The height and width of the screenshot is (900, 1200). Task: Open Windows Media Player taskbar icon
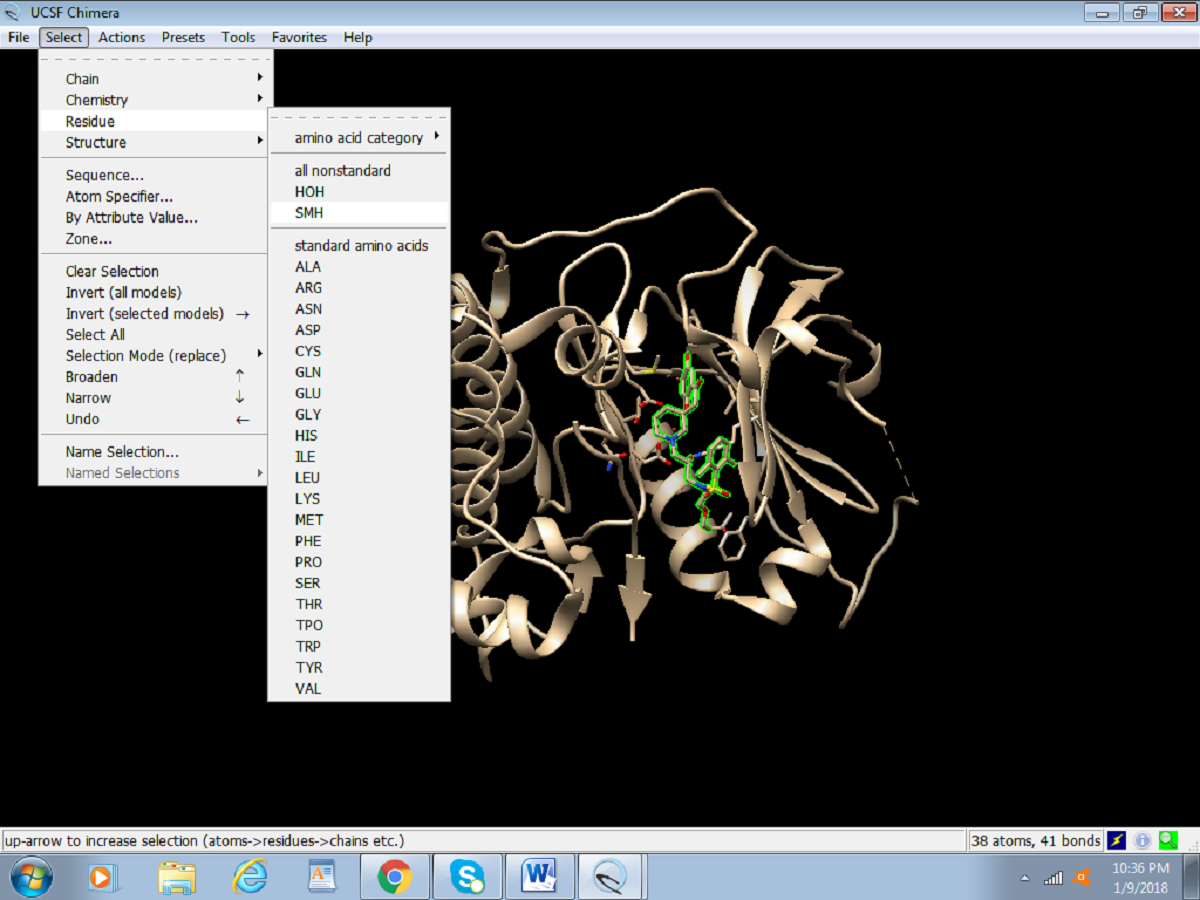click(x=101, y=878)
